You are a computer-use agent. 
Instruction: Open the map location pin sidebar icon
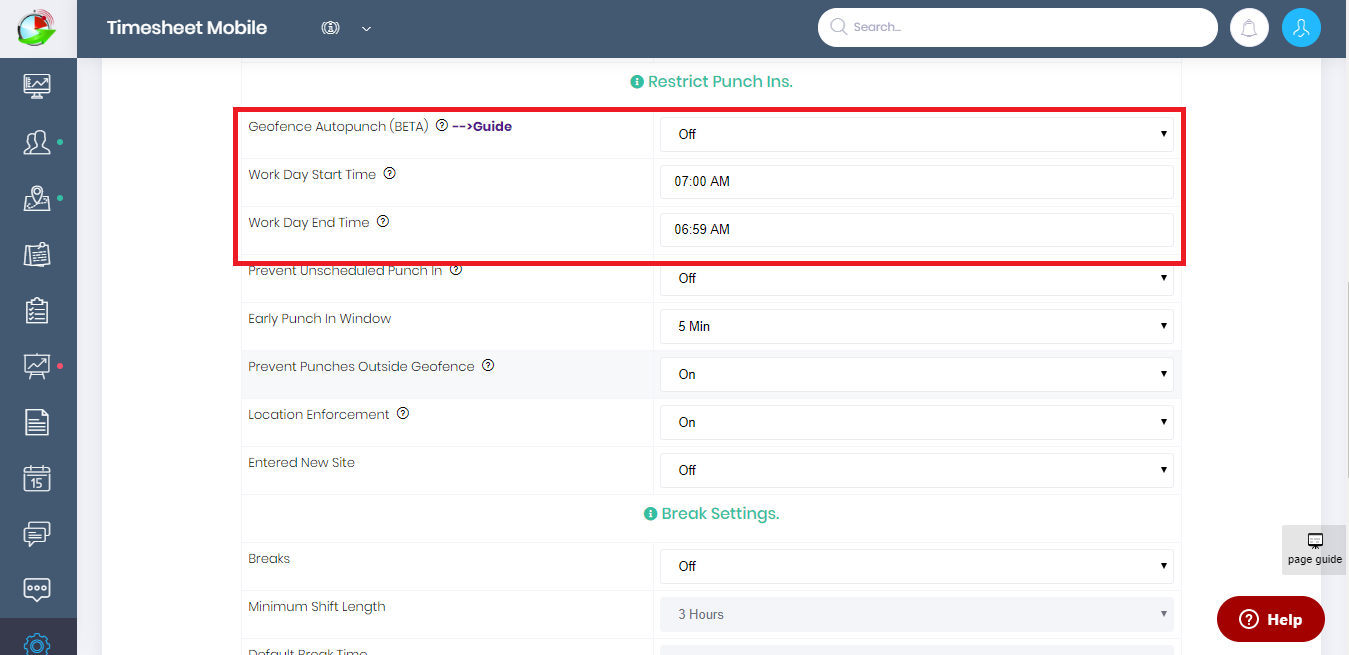pos(37,198)
